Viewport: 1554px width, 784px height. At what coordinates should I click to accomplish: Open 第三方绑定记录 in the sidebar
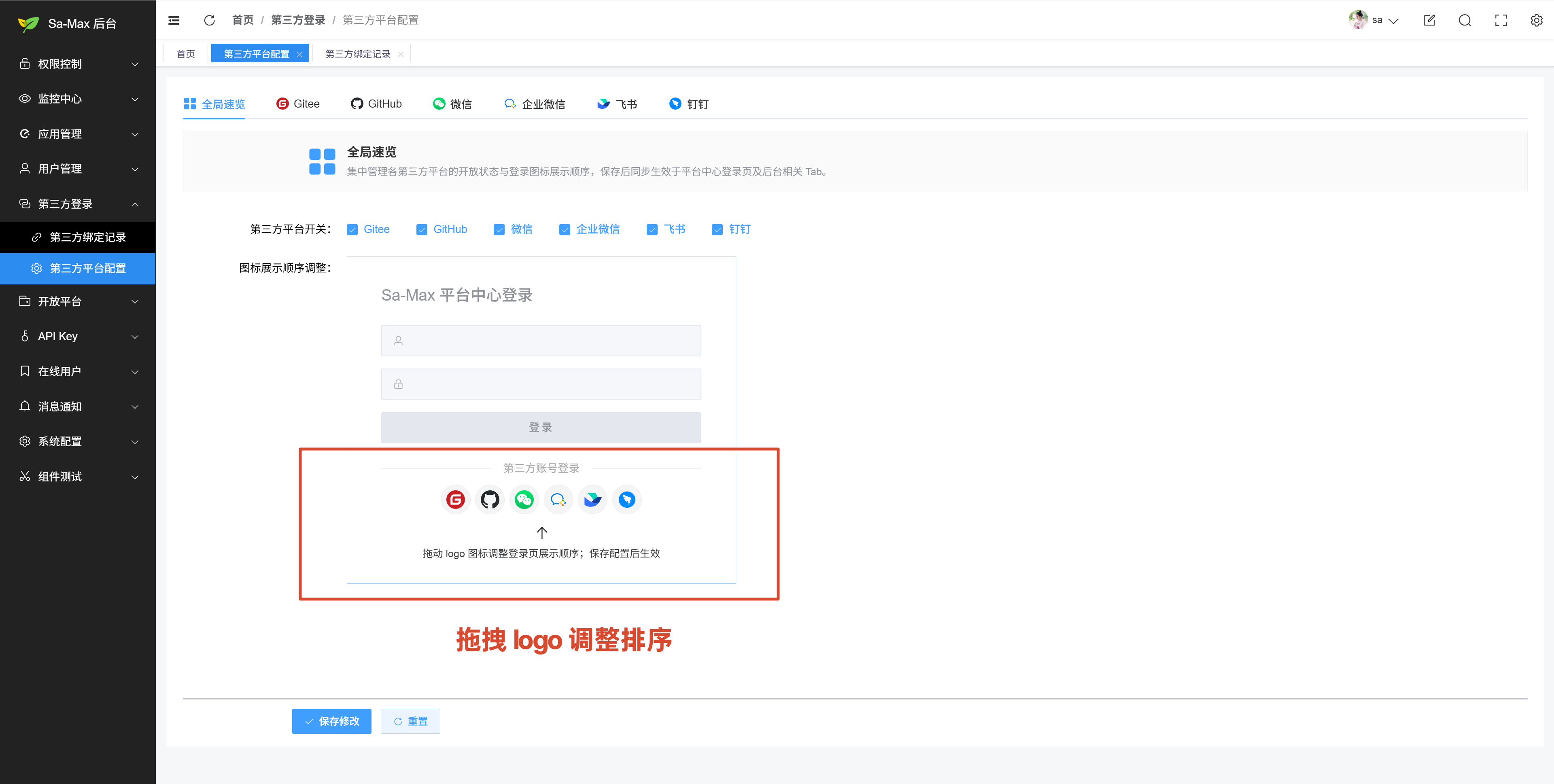(78, 237)
